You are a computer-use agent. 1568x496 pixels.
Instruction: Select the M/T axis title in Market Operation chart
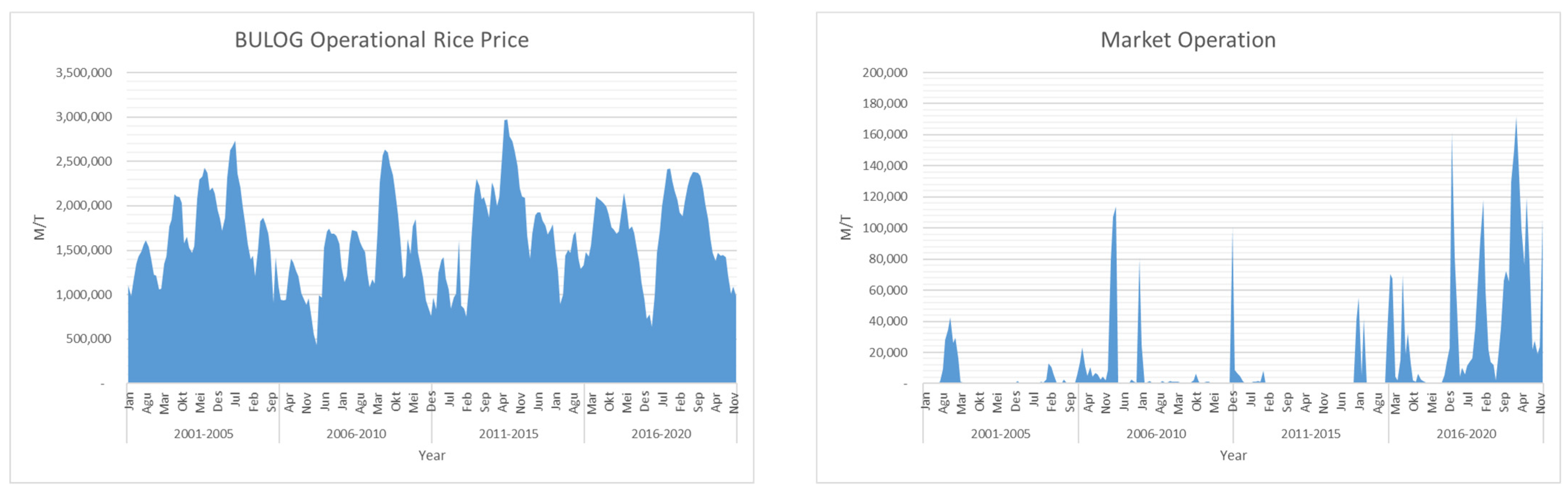[846, 227]
